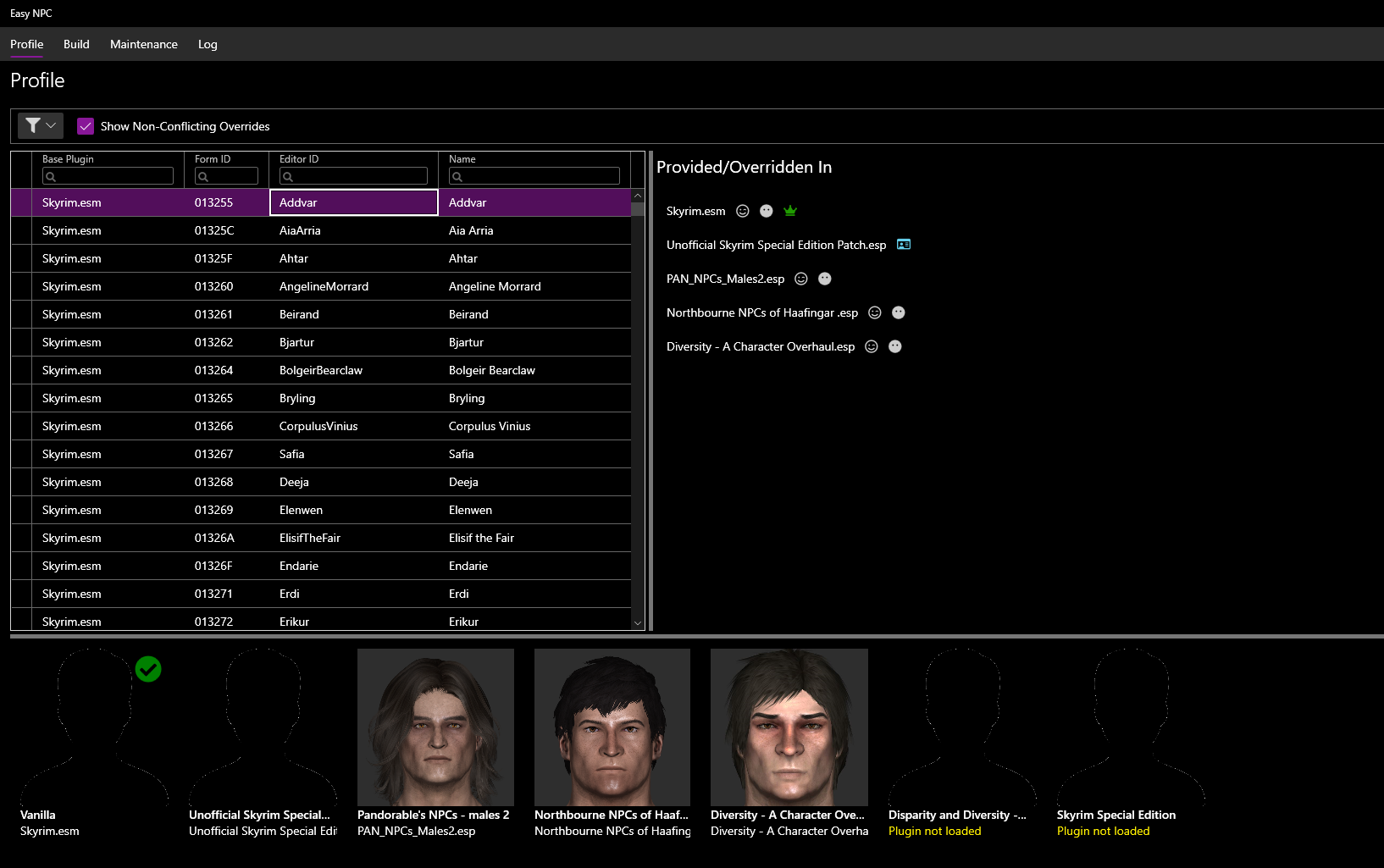This screenshot has width=1384, height=868.
Task: Click PAN_NPCs_Males2.esp face icon
Action: (825, 279)
